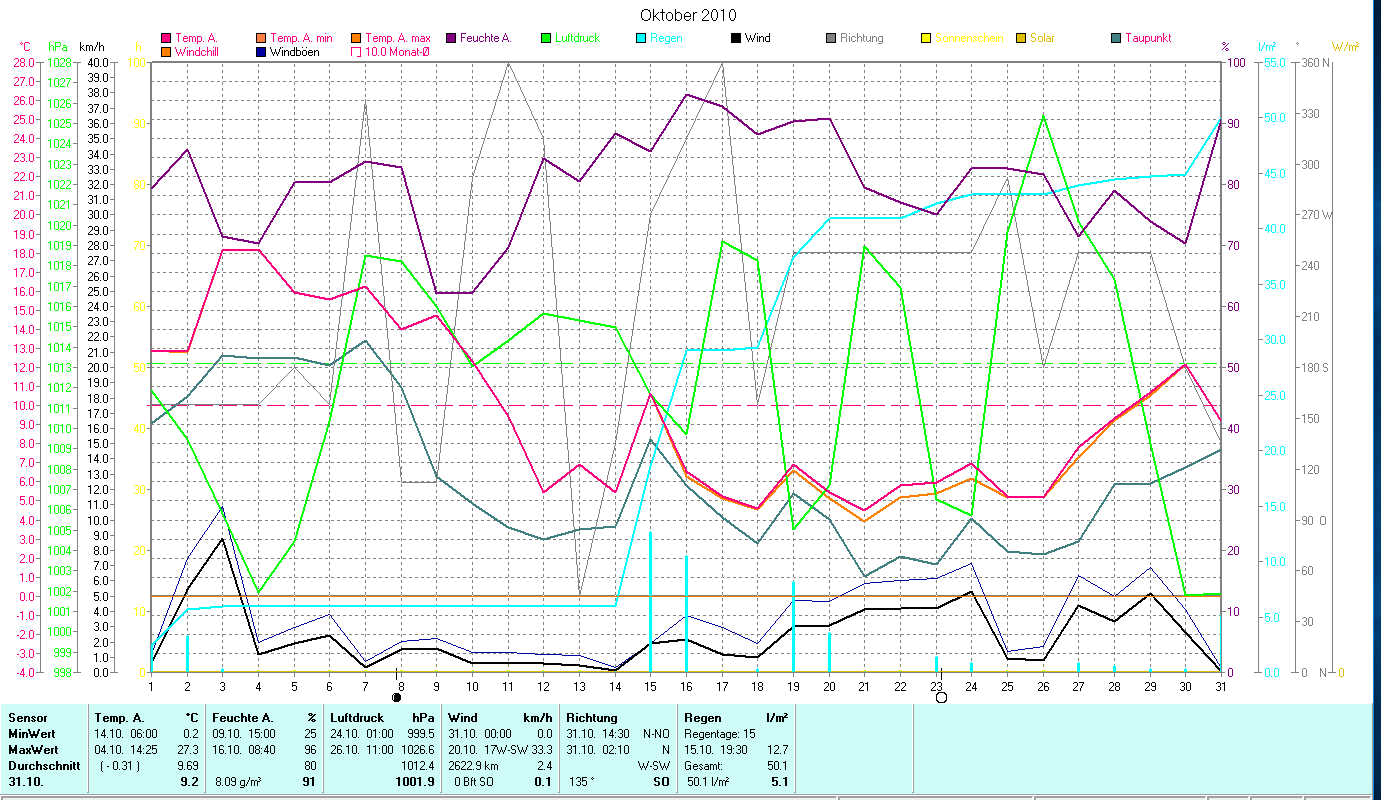Click the Temp. A. max legend label
The image size is (1381, 800).
(398, 38)
